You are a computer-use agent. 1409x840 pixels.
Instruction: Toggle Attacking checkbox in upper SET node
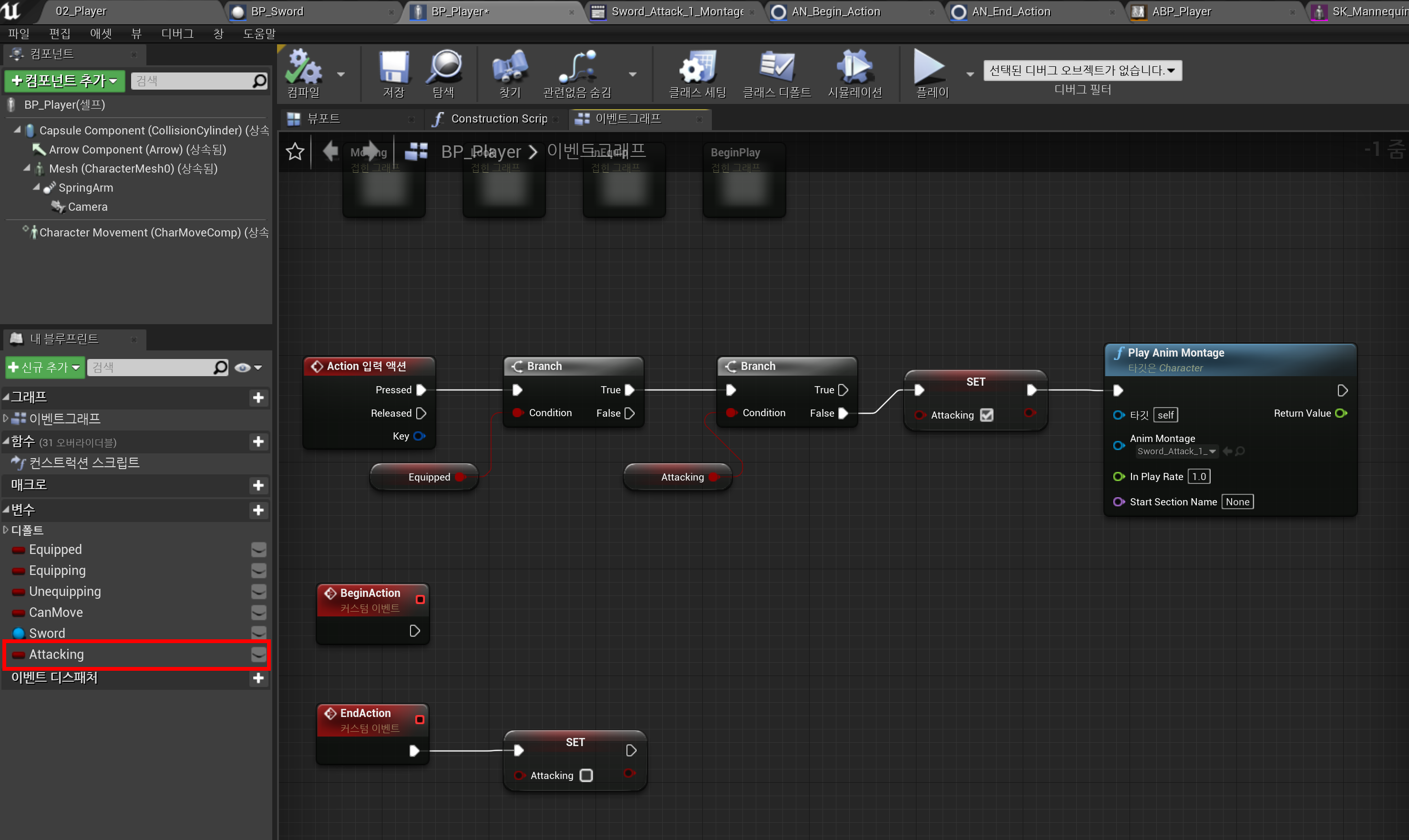coord(987,415)
